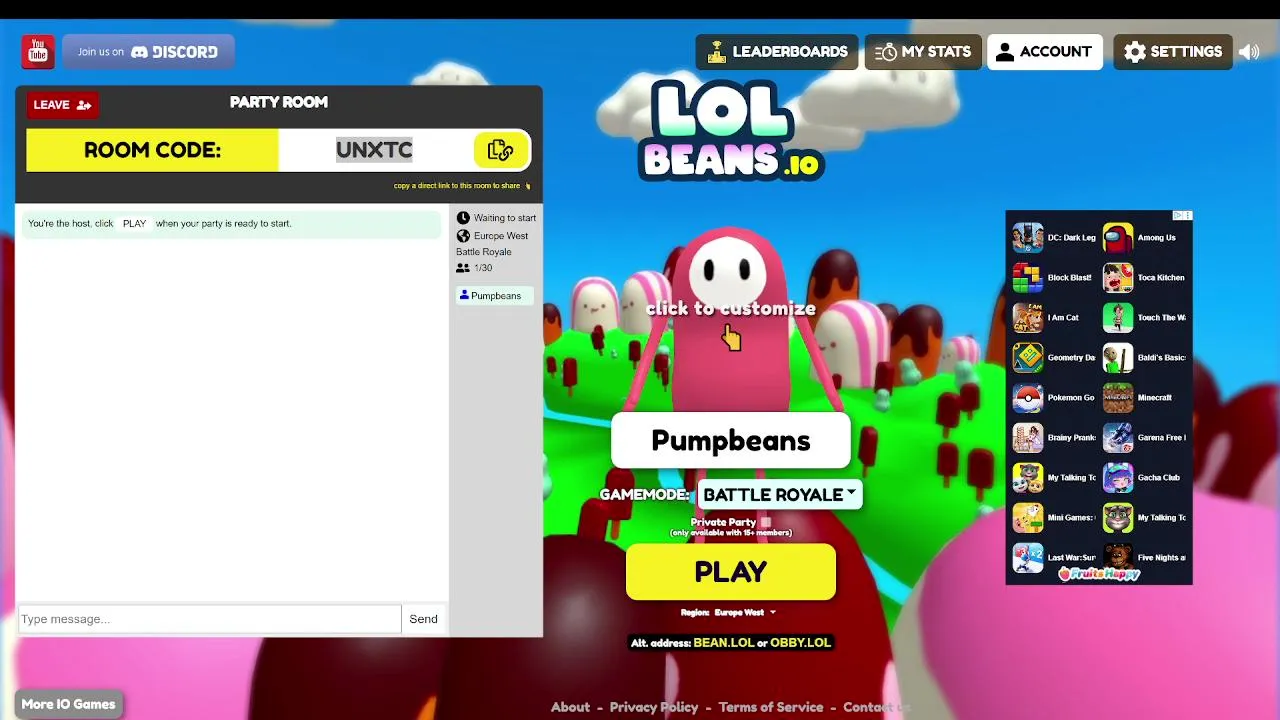The height and width of the screenshot is (720, 1280).
Task: Open the Pokemon Go ad icon
Action: tap(1027, 398)
